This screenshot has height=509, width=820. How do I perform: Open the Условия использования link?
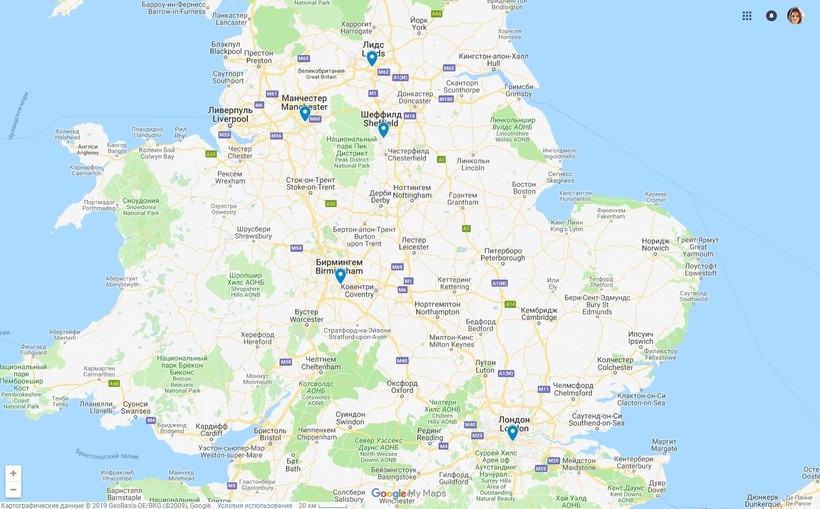pyautogui.click(x=255, y=505)
